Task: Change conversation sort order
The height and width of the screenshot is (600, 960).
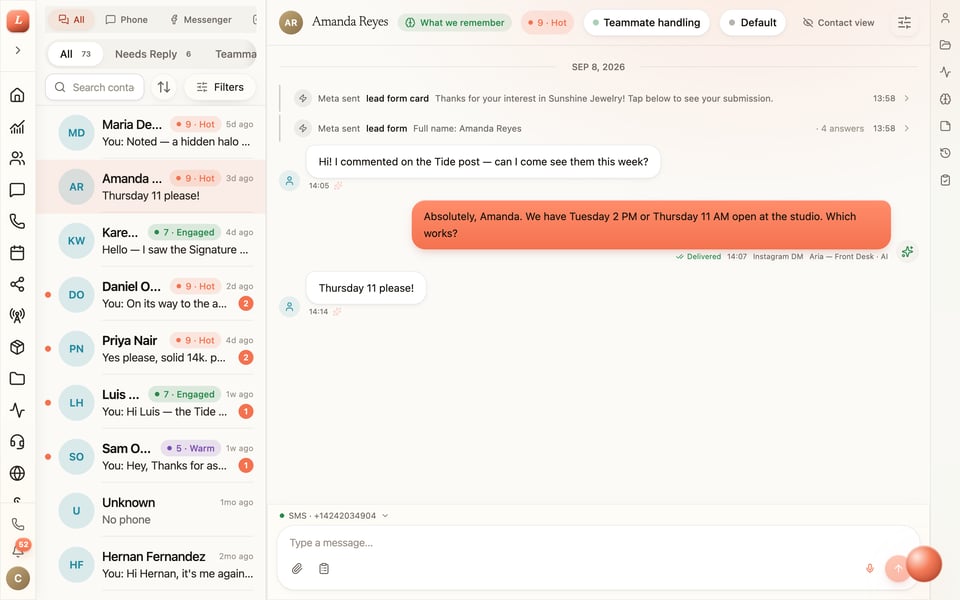Action: pyautogui.click(x=163, y=87)
